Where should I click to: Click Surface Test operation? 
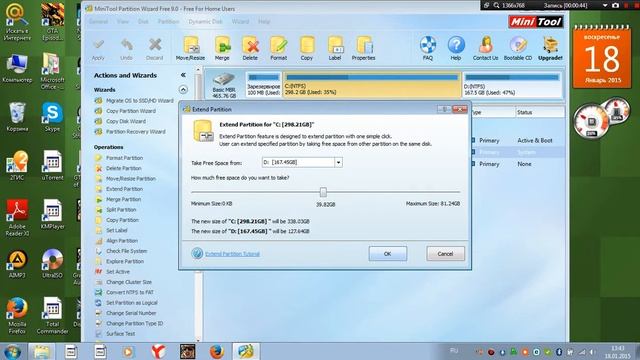click(120, 334)
